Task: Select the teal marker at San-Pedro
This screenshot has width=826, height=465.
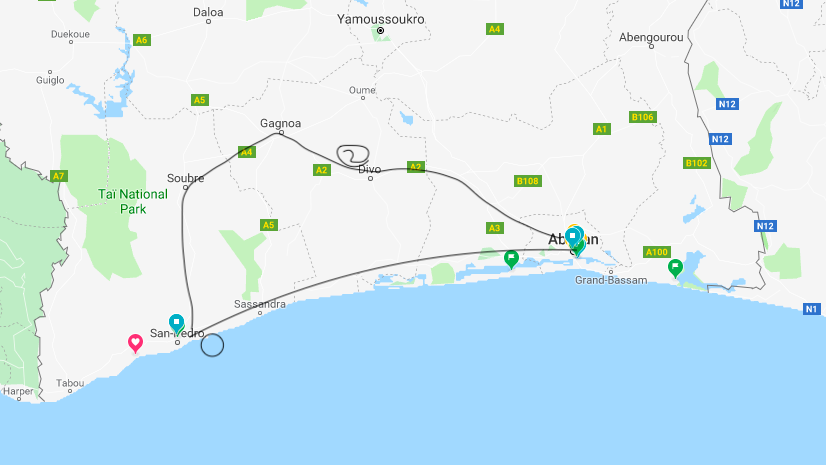Action: click(x=176, y=323)
